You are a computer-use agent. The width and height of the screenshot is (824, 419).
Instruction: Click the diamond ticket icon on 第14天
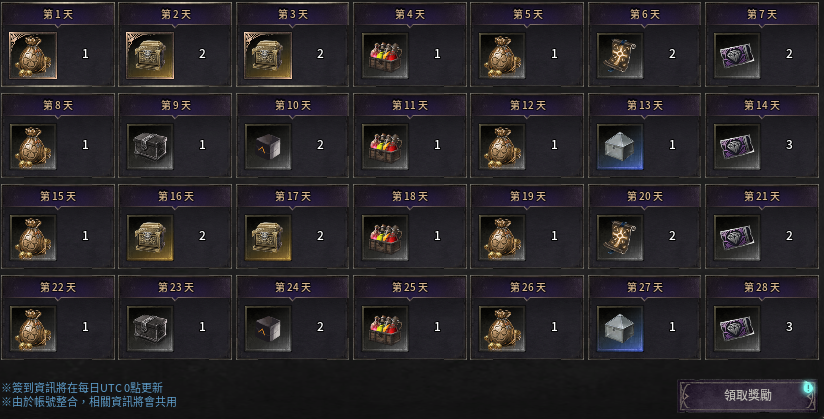point(737,146)
